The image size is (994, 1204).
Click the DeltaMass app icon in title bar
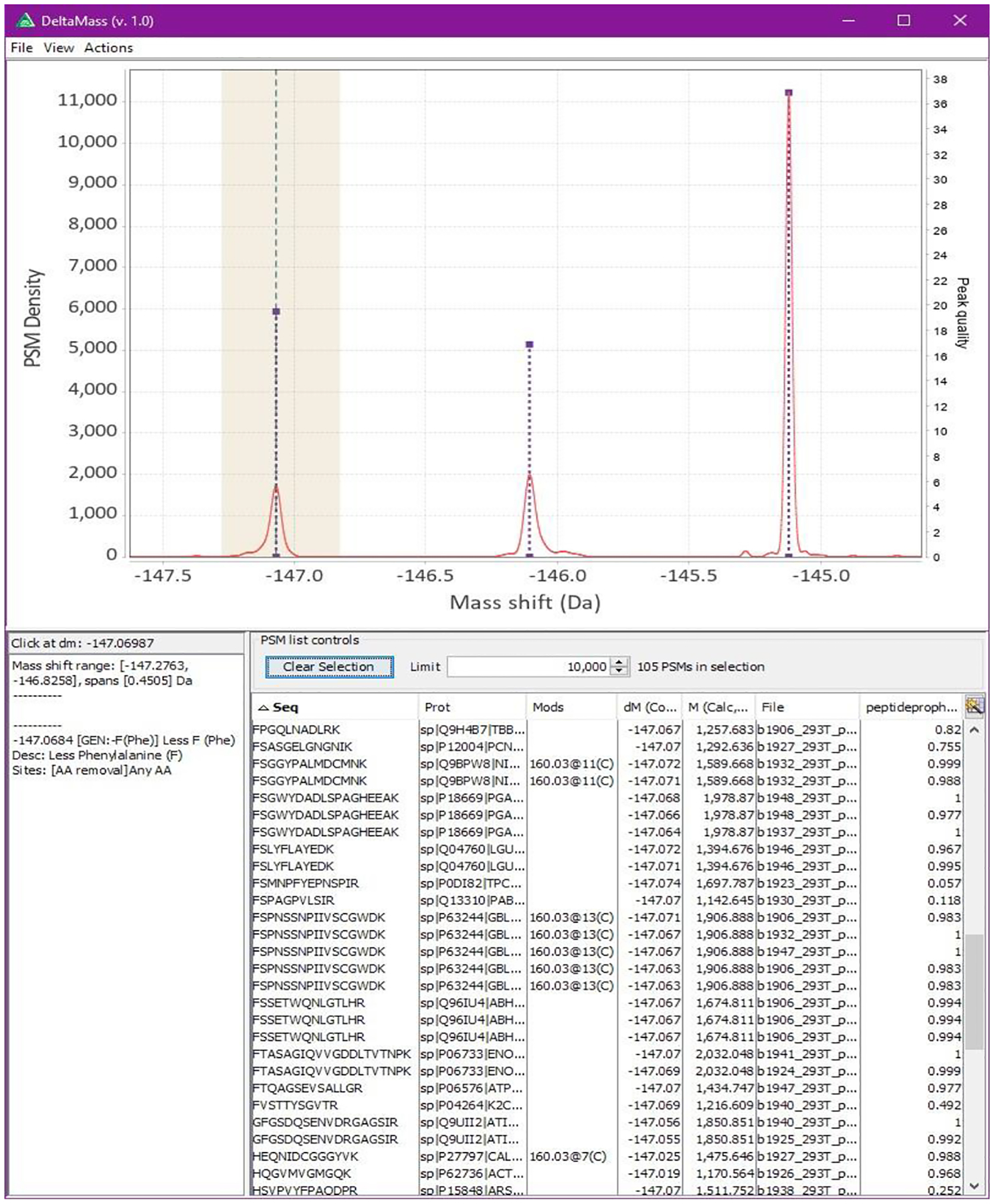pyautogui.click(x=25, y=21)
